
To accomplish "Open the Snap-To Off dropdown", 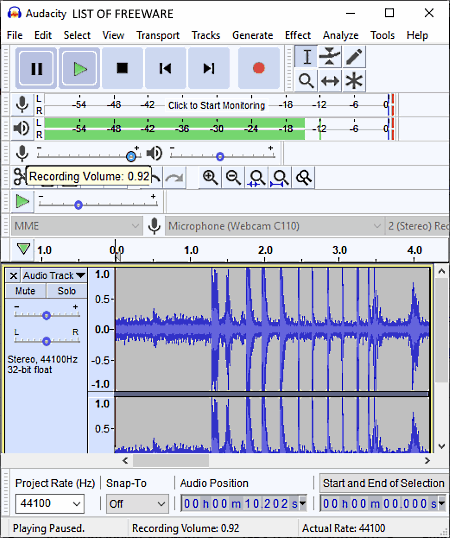I will (137, 504).
